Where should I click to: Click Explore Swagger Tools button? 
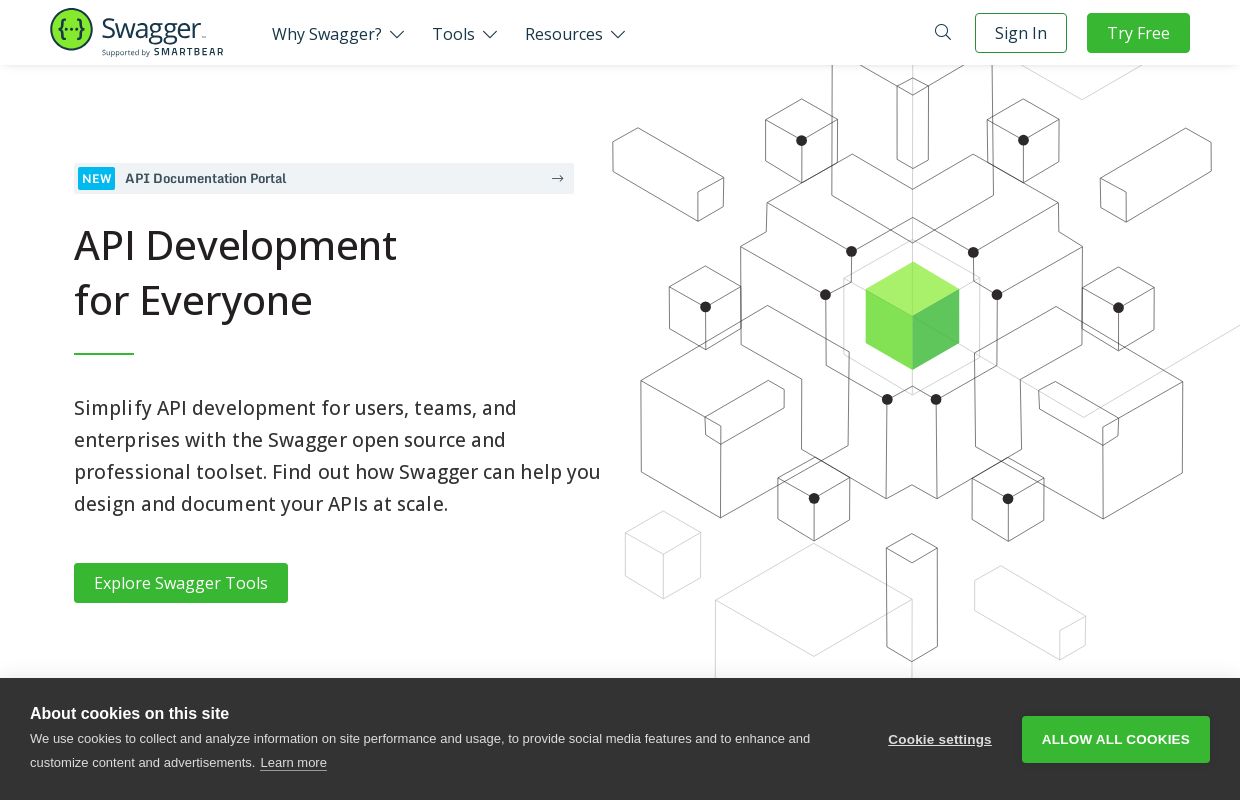click(x=181, y=583)
